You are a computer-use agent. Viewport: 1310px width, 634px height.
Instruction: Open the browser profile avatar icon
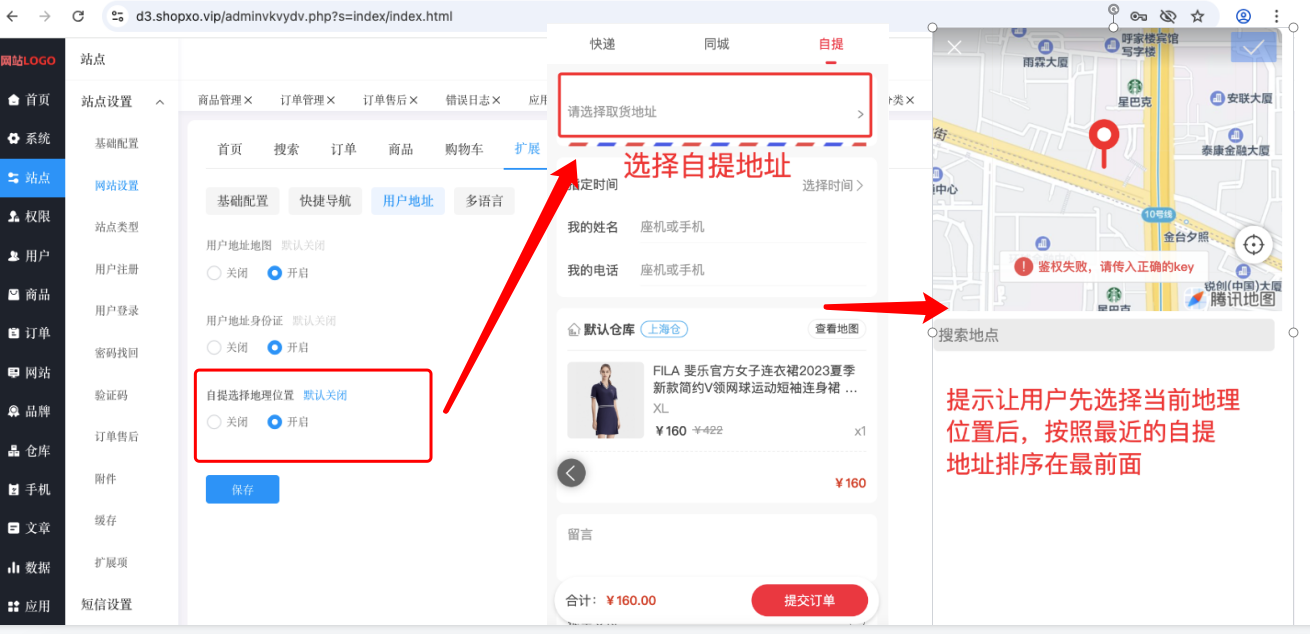coord(1243,16)
